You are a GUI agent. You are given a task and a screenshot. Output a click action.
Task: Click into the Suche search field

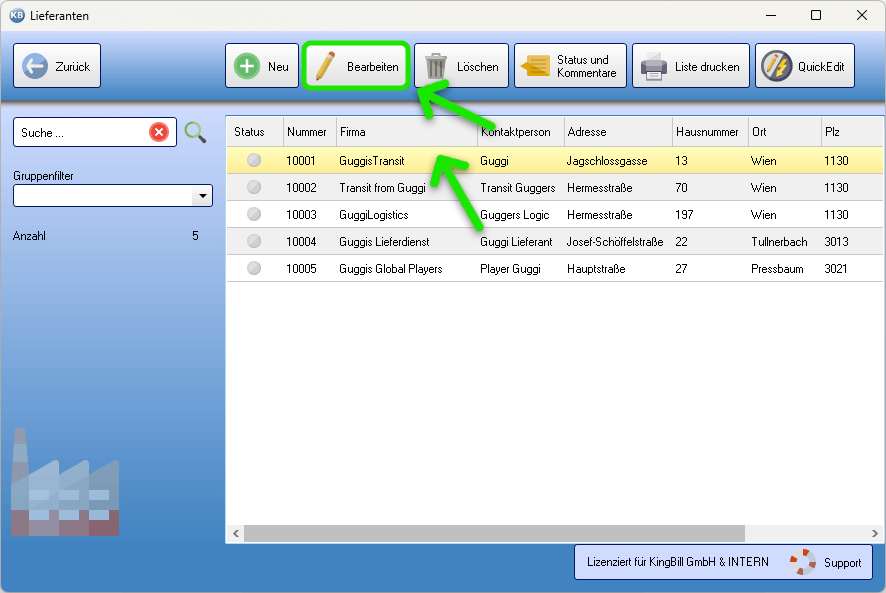[80, 132]
